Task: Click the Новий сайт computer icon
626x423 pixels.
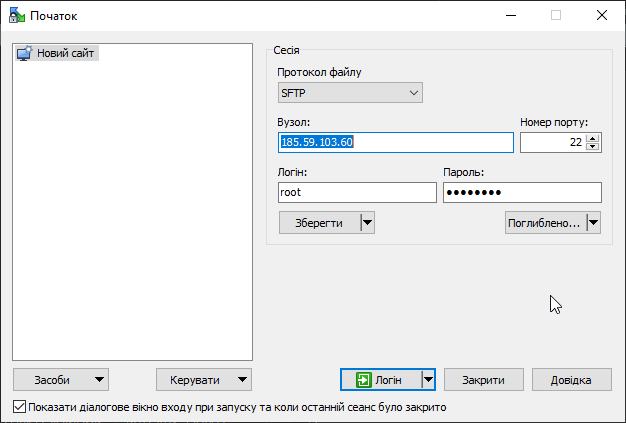Action: coord(24,53)
